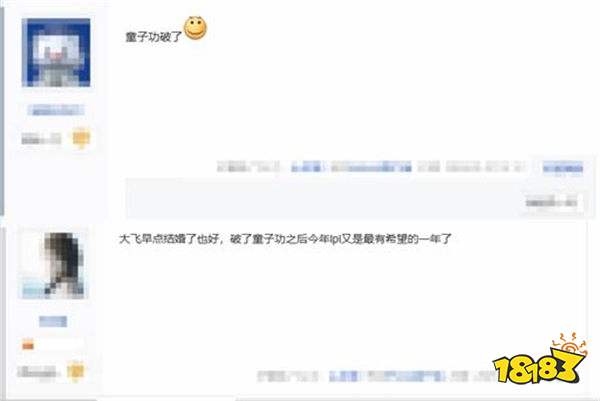Open the blurred blue username under second avatar
Viewport: 600px width, 401px height.
click(53, 321)
